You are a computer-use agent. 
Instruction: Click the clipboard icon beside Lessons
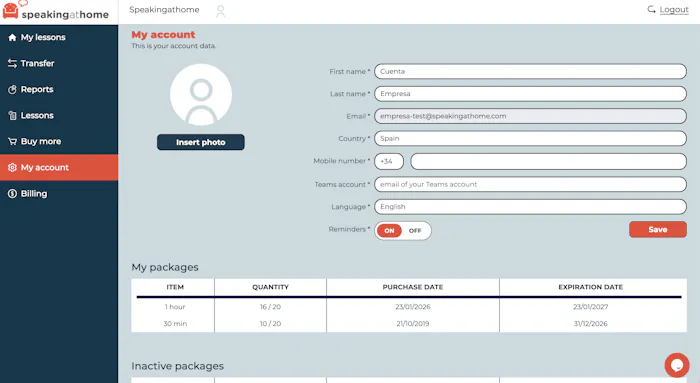[x=12, y=116]
